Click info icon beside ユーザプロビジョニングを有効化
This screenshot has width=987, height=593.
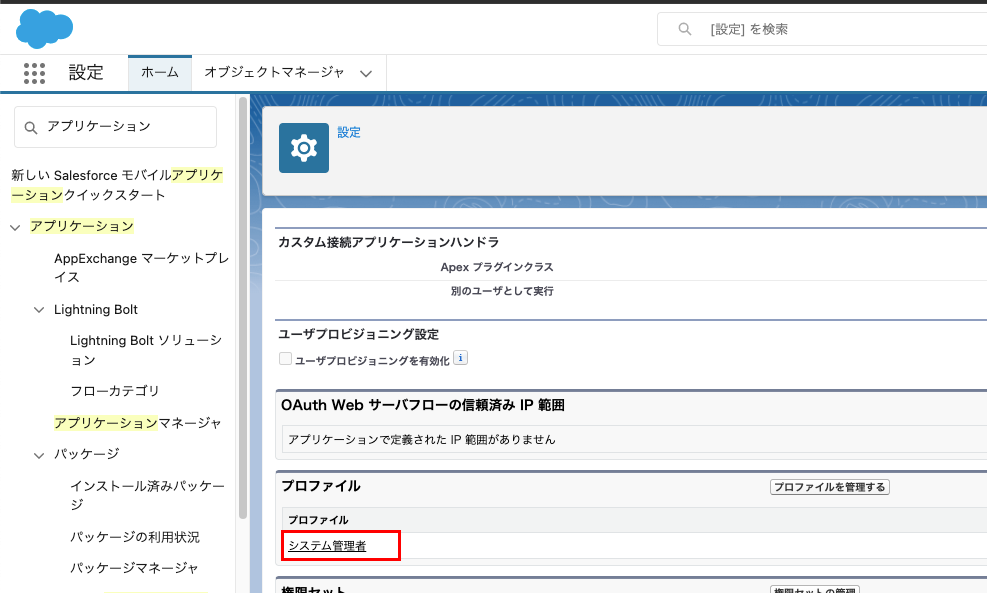tap(461, 358)
